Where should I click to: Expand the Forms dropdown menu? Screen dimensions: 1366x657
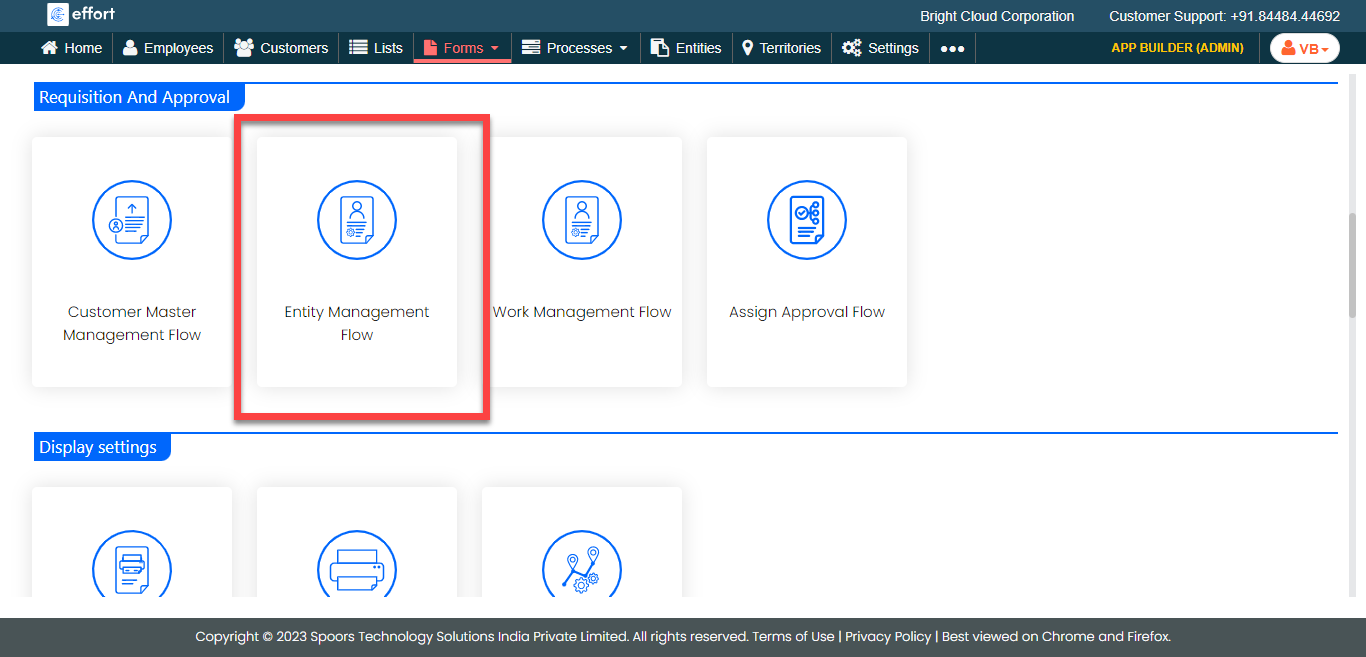point(462,48)
